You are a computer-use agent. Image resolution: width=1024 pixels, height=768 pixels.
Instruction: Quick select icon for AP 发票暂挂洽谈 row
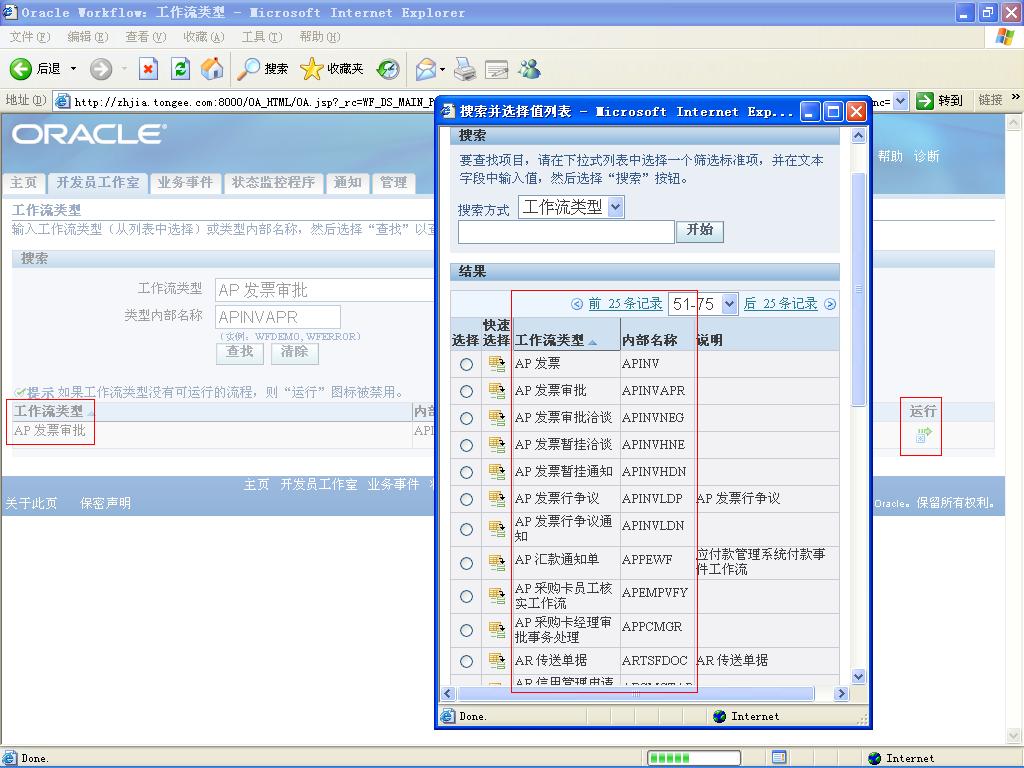[x=497, y=445]
